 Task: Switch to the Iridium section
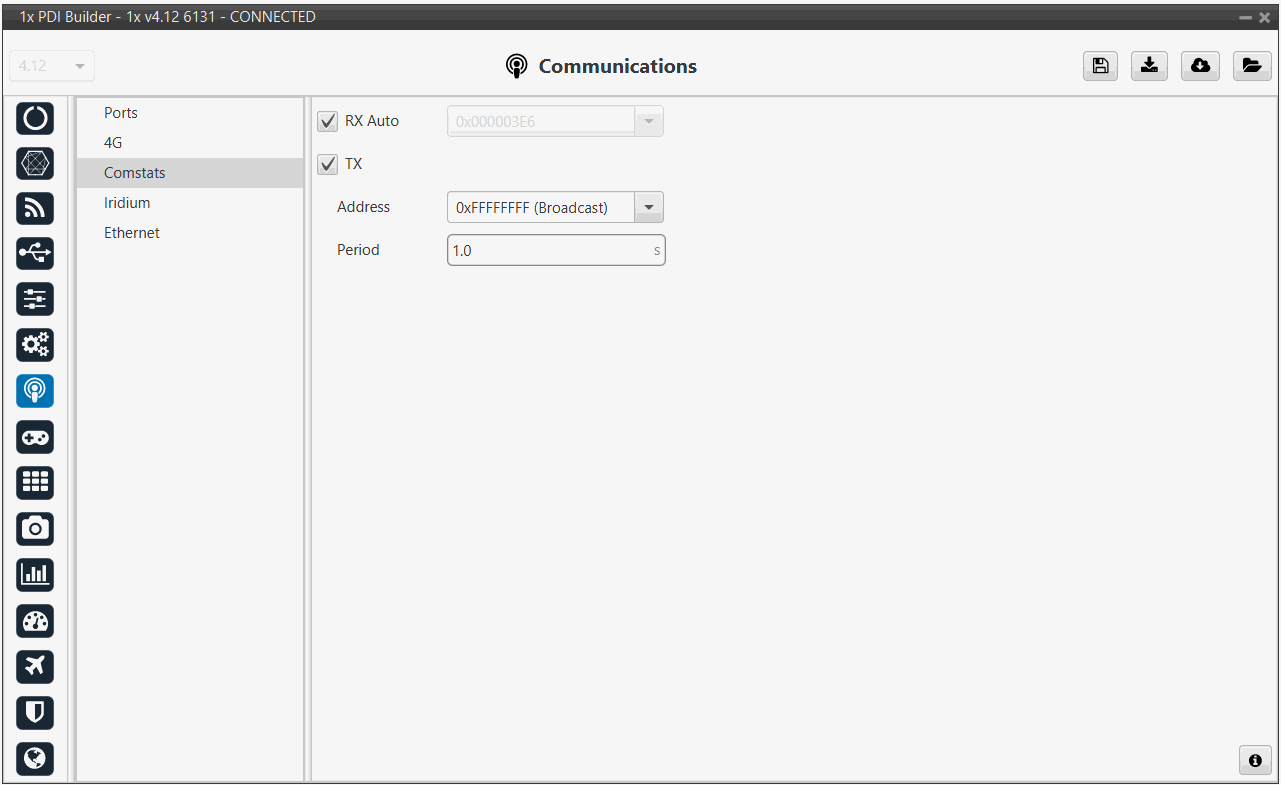click(127, 203)
